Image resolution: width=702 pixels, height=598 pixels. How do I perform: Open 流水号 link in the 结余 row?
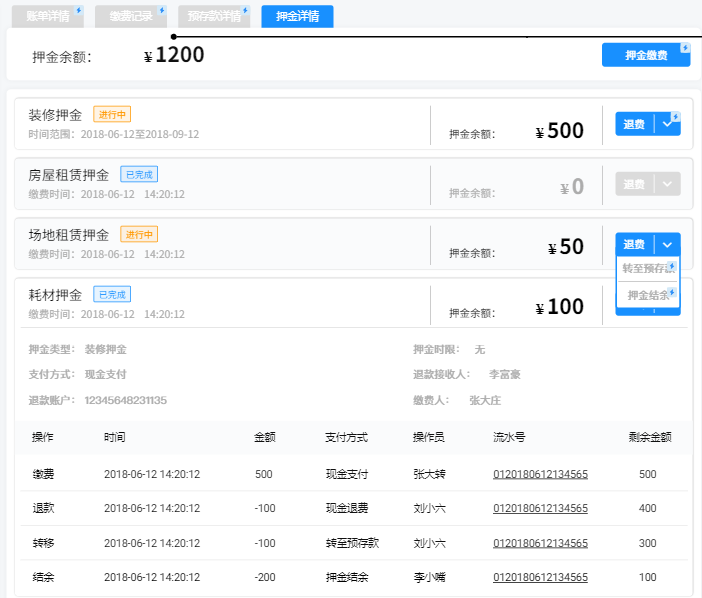click(x=540, y=578)
